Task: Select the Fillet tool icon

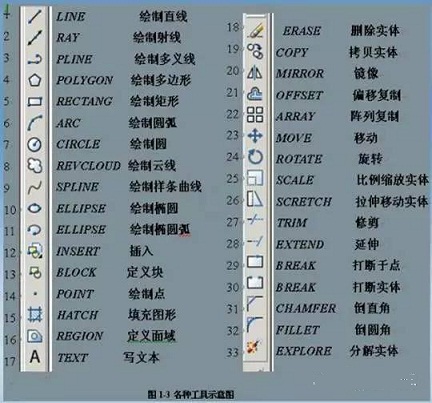Action: pos(255,325)
